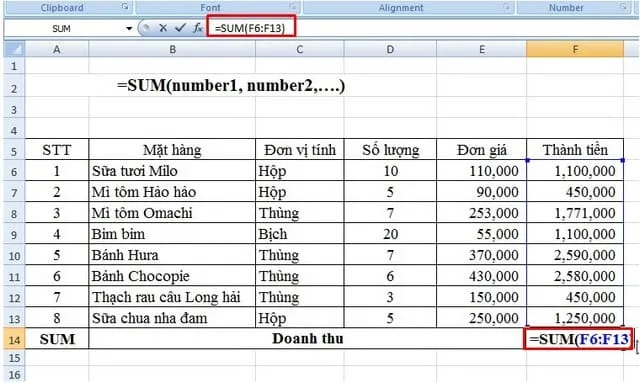Viewport: 640px width, 383px height.
Task: Click the Thành tiền header cell
Action: point(575,150)
